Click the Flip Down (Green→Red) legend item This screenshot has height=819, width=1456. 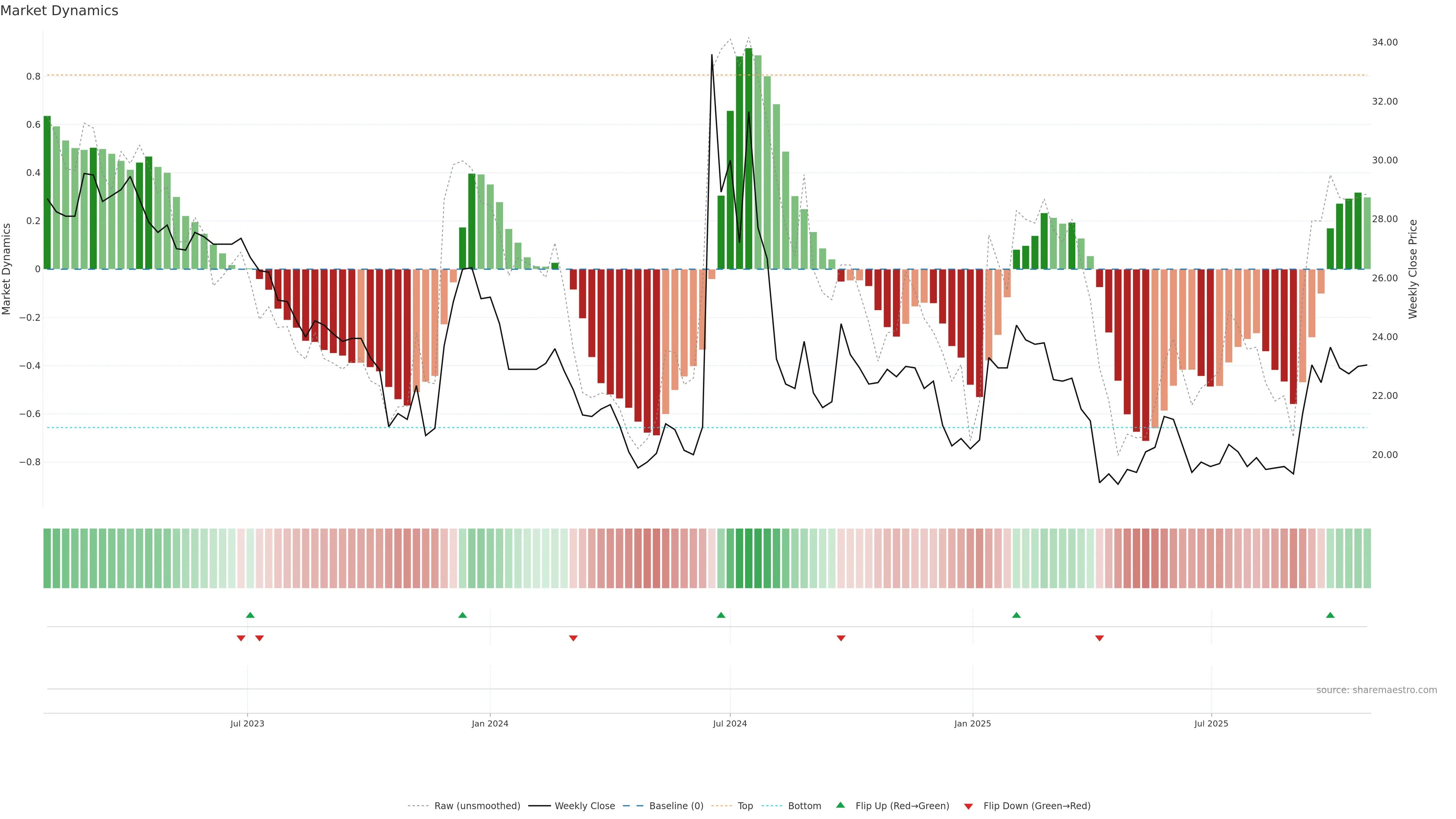point(1037,806)
